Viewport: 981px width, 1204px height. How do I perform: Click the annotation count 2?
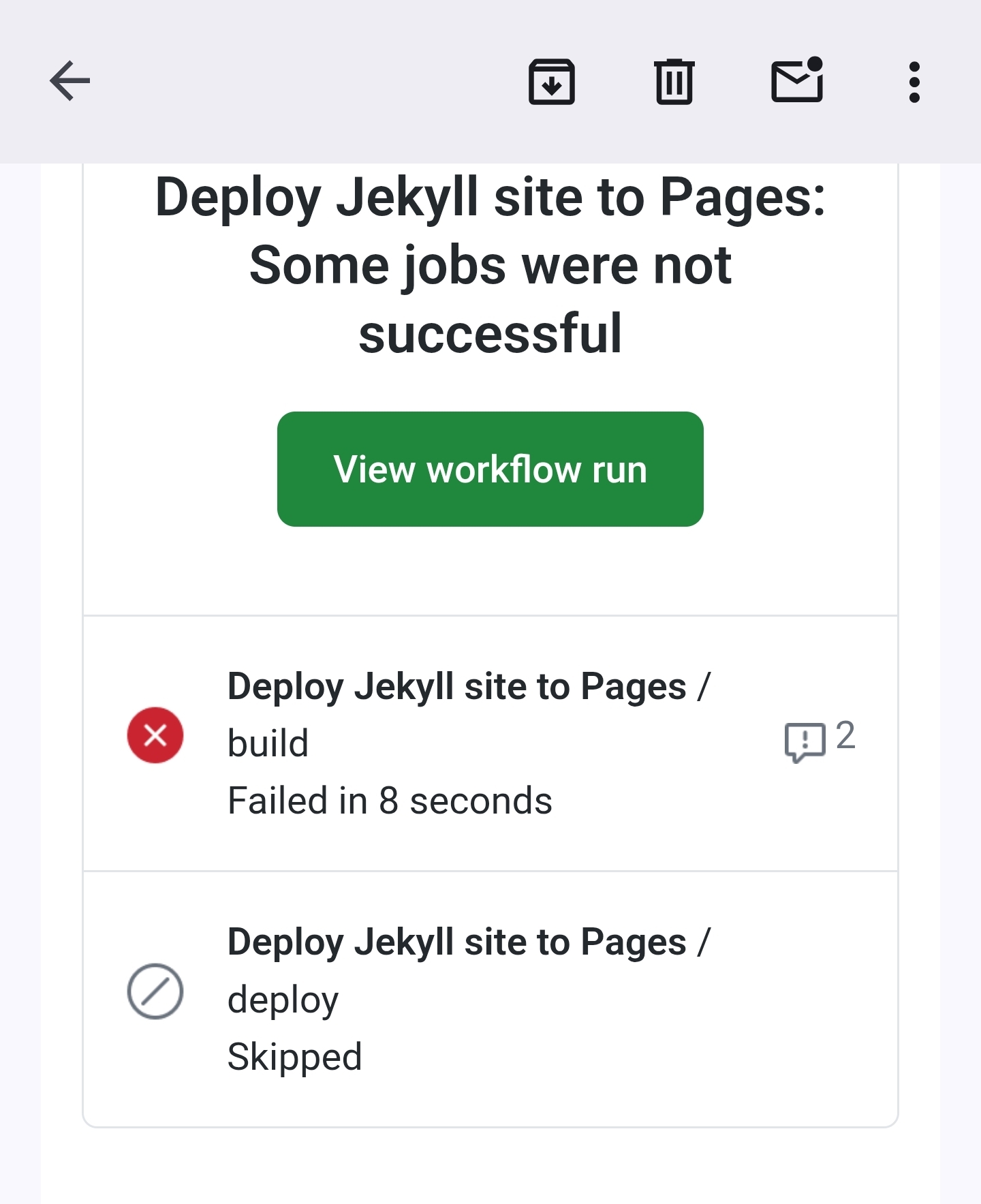click(x=845, y=735)
